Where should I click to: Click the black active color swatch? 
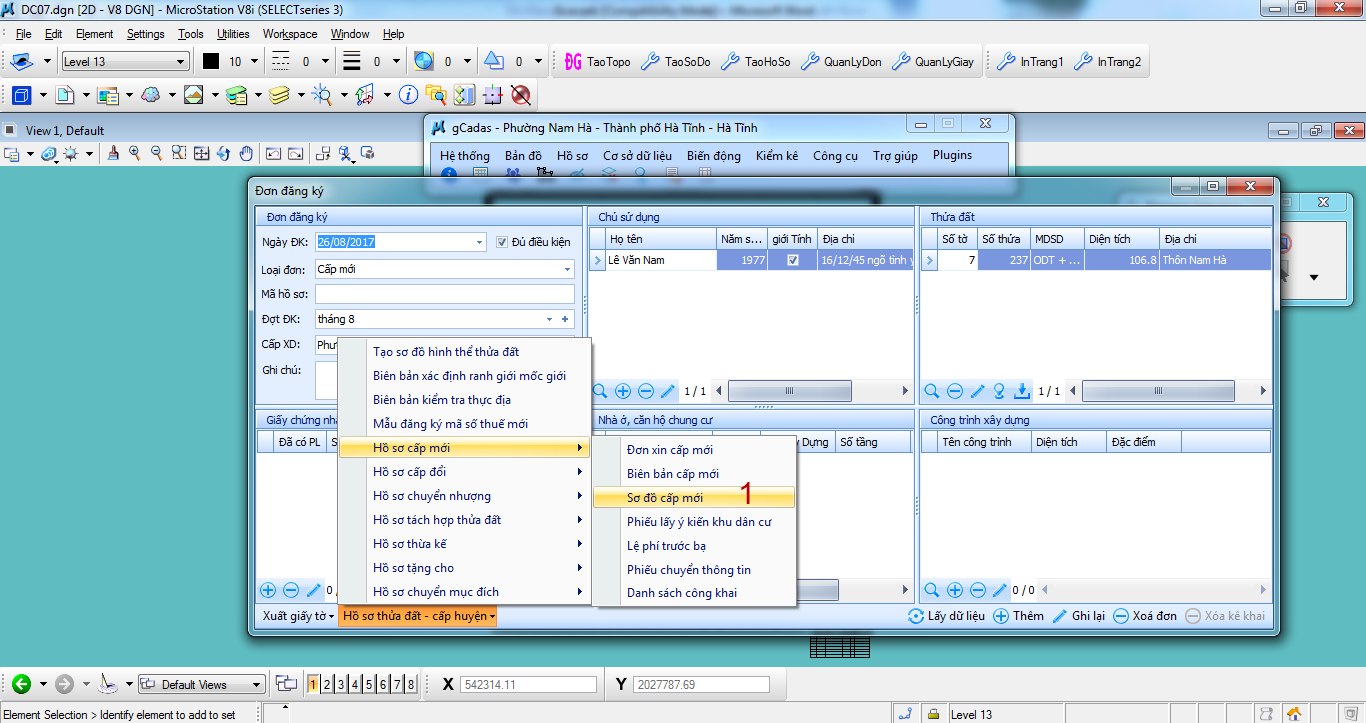(211, 62)
